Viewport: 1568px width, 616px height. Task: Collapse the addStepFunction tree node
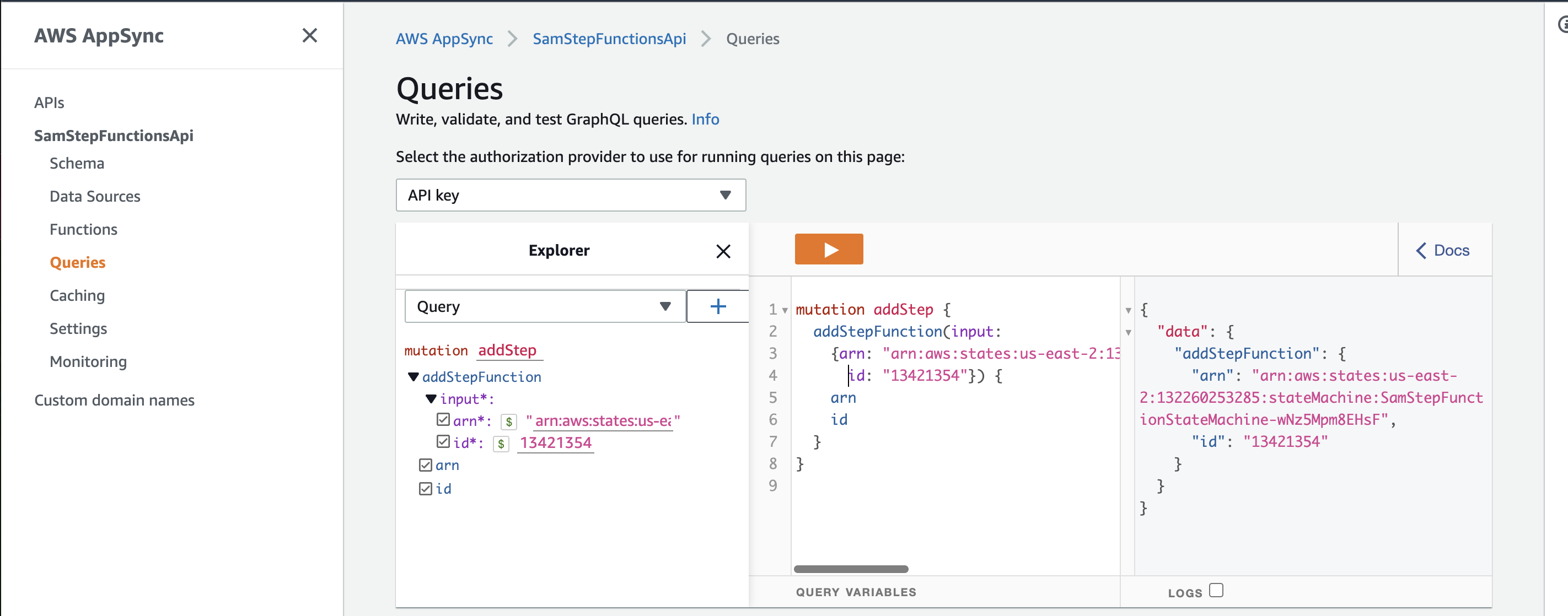[414, 377]
